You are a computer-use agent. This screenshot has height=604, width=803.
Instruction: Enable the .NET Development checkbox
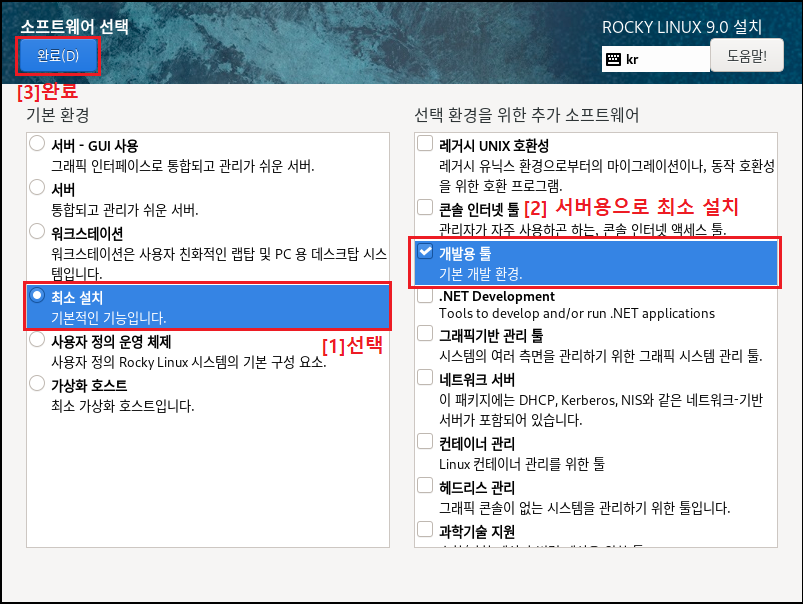point(425,296)
